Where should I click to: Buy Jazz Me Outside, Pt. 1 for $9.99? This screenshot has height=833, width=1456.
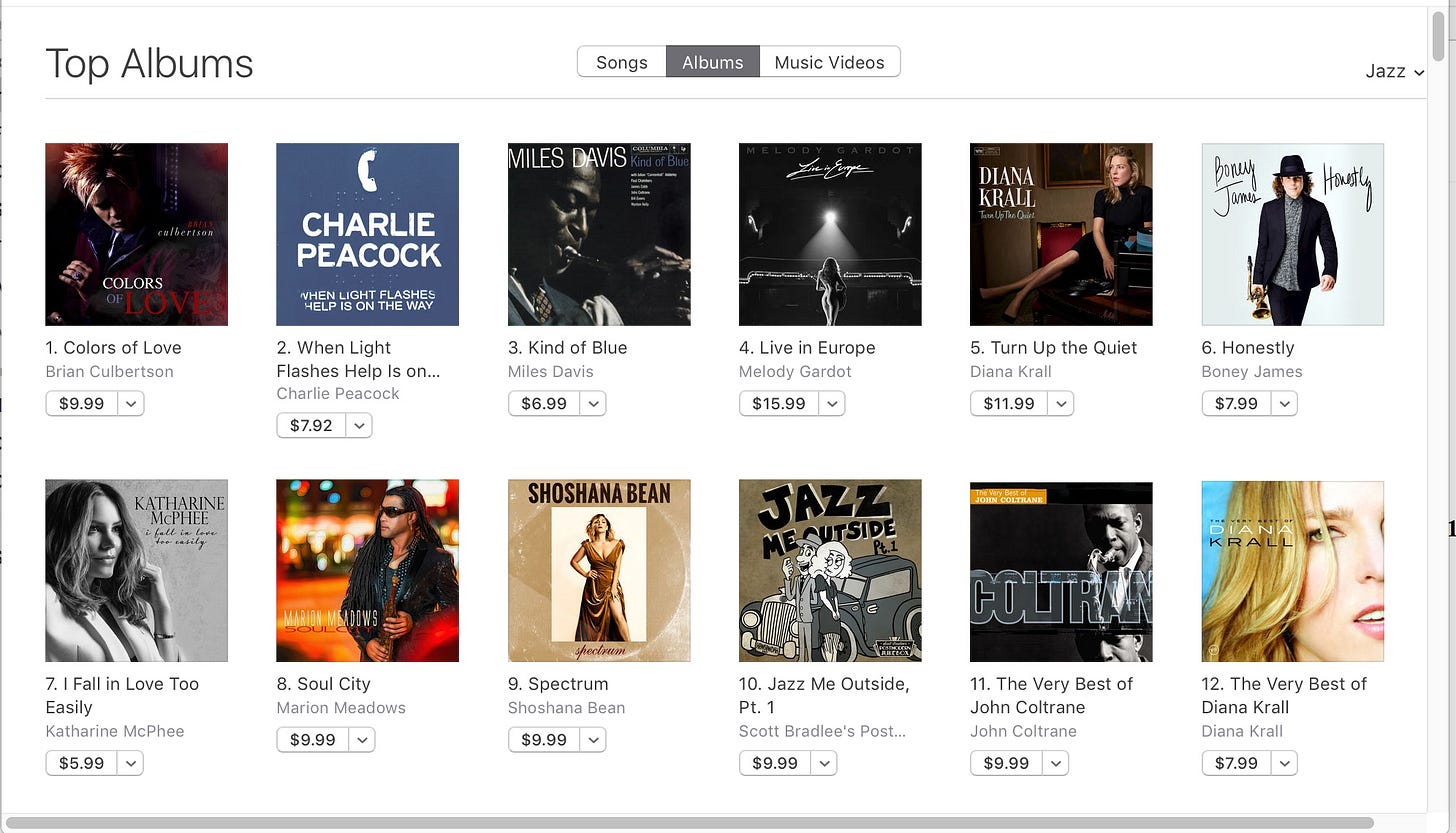click(775, 763)
